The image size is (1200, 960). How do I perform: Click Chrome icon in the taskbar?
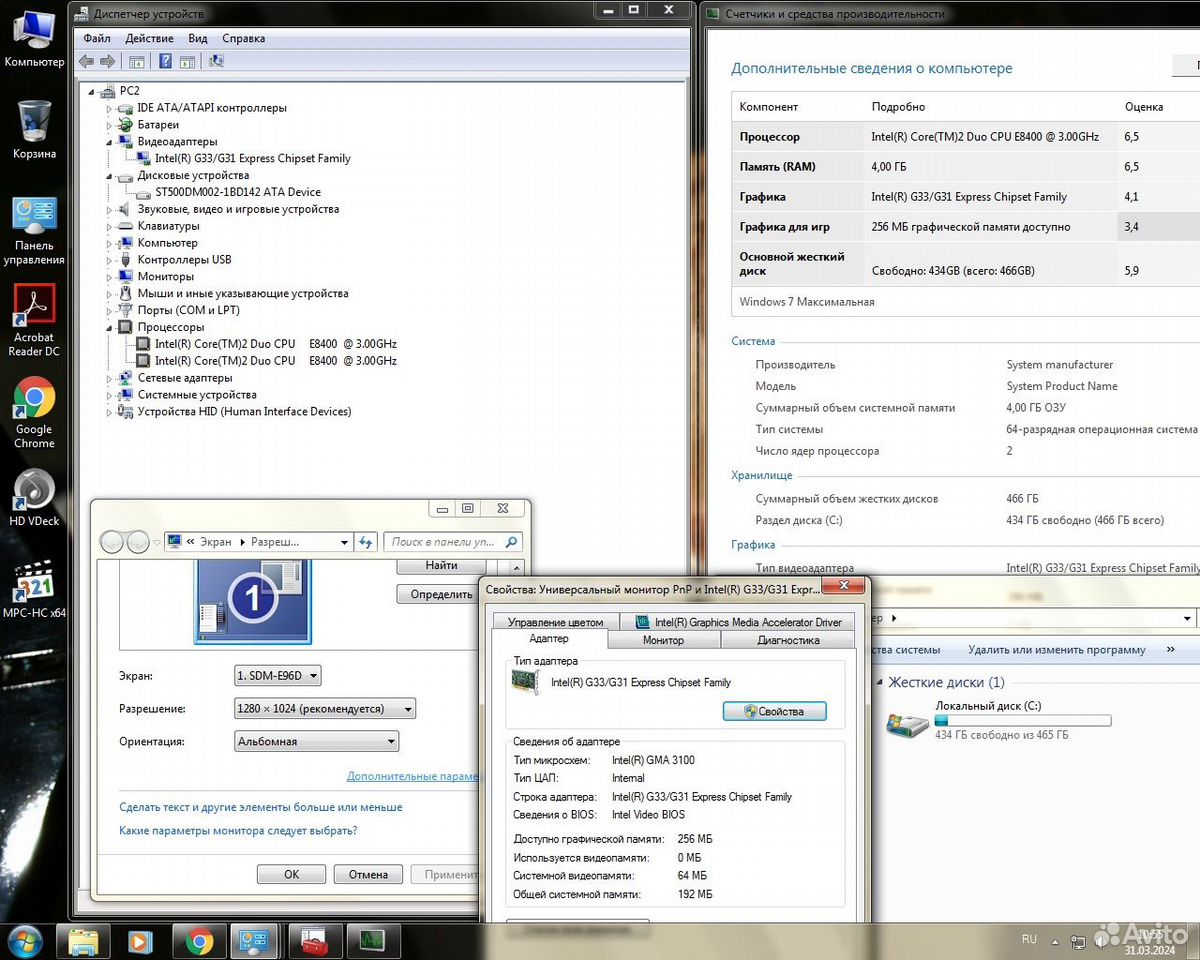point(198,941)
